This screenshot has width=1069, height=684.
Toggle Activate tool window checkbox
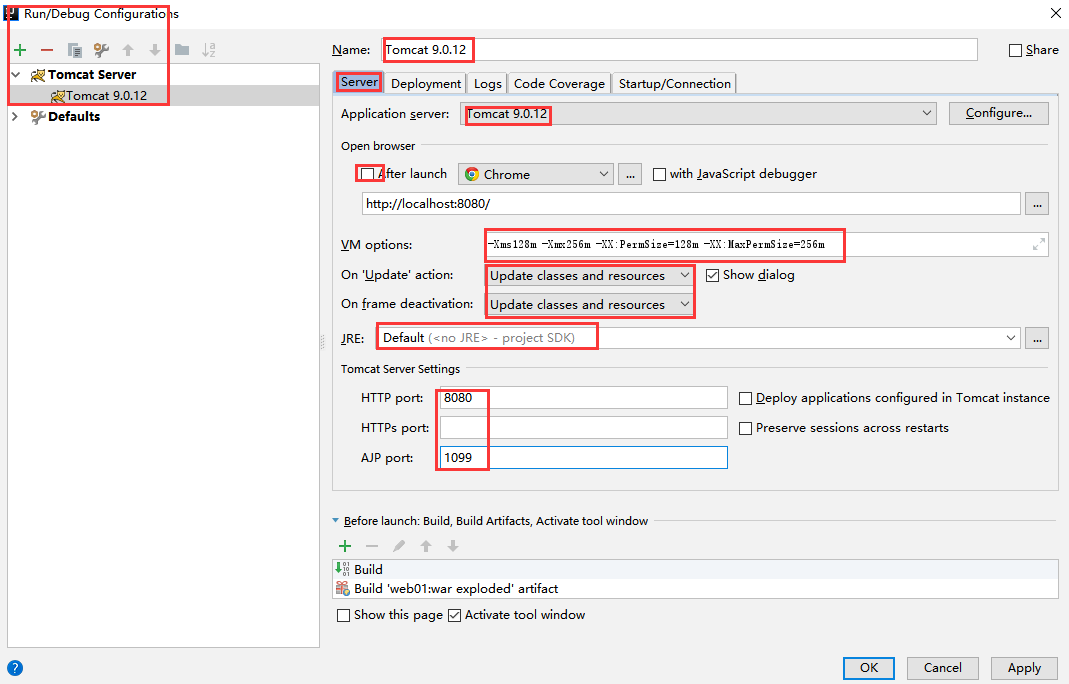click(455, 615)
